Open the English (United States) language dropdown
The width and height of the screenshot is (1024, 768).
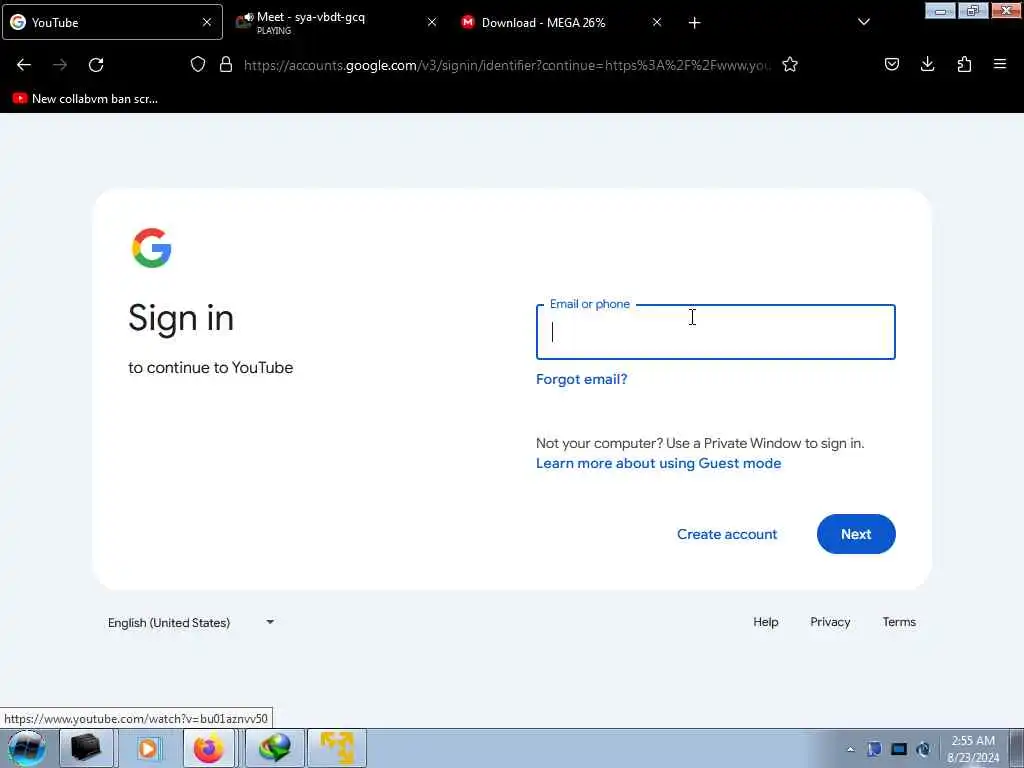click(191, 622)
